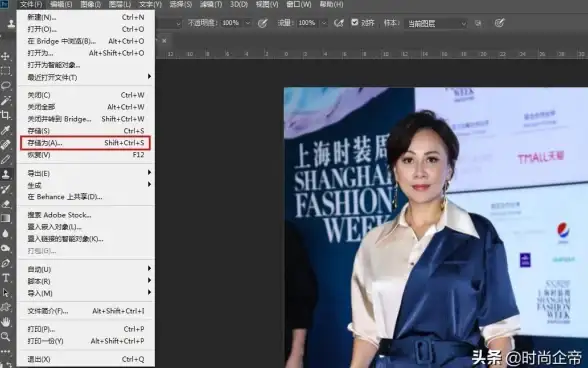Open the 滤镜(T) menu
This screenshot has width=588, height=368.
(x=211, y=5)
